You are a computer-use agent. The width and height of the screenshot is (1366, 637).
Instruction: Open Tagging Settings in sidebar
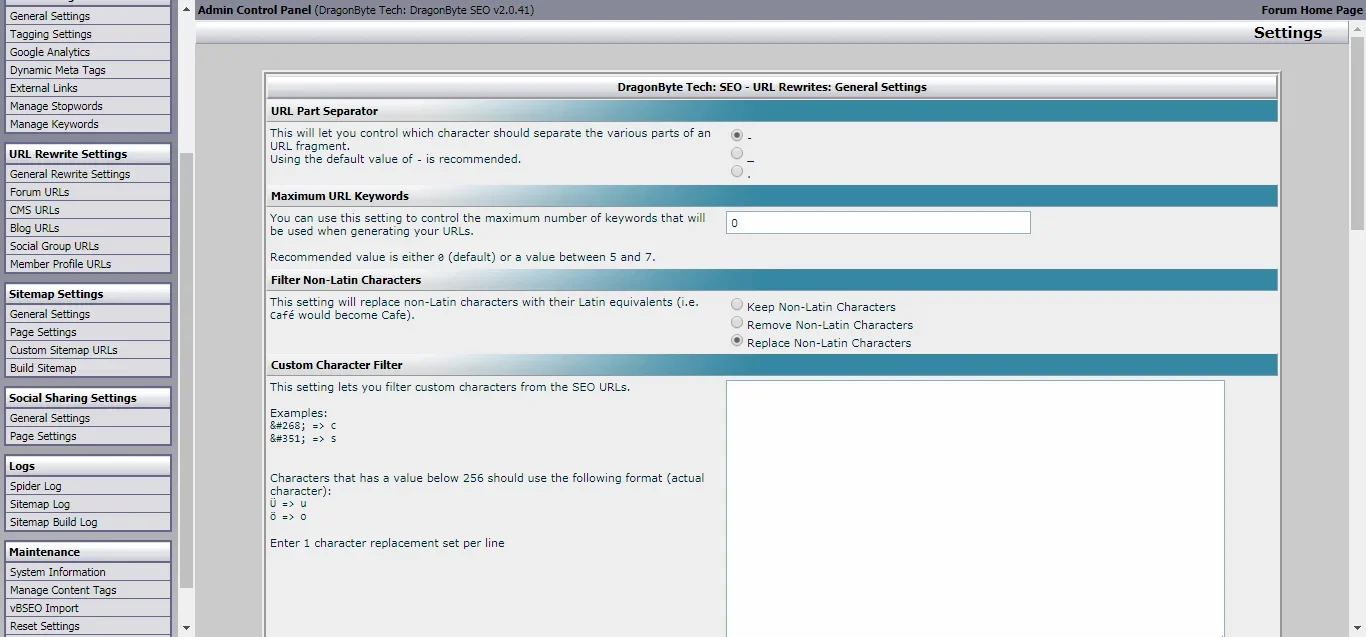87,34
